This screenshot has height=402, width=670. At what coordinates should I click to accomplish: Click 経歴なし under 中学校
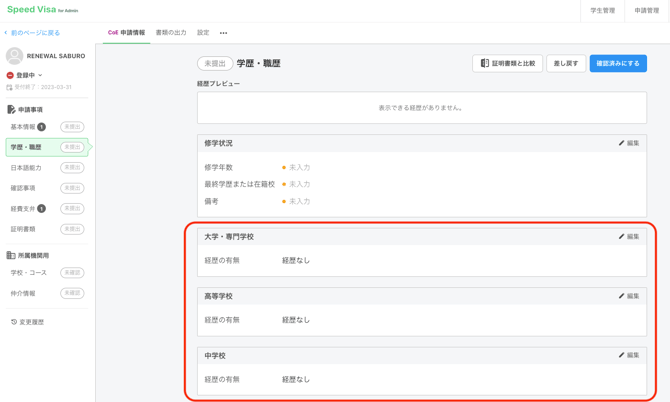(296, 379)
